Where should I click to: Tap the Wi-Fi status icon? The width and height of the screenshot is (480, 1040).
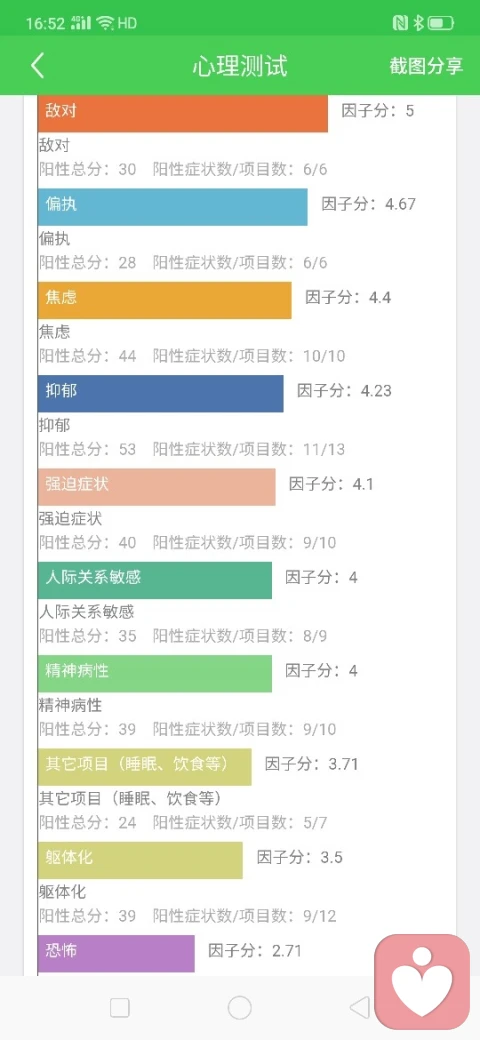coord(105,23)
